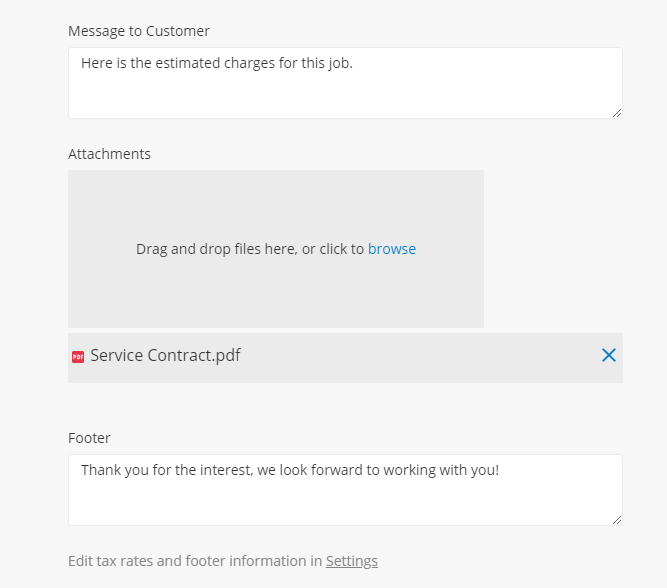The height and width of the screenshot is (588, 667).
Task: Open the Settings link
Action: 352,561
